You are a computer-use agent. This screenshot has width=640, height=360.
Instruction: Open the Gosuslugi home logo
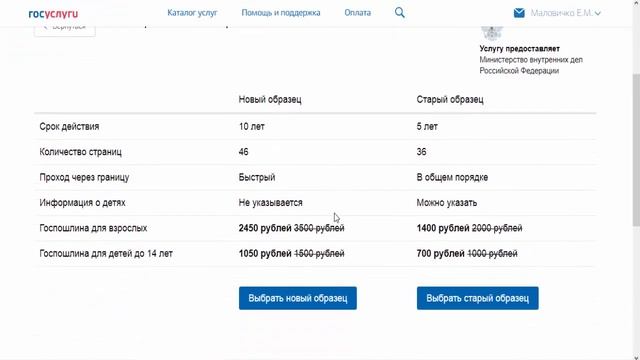tap(53, 13)
